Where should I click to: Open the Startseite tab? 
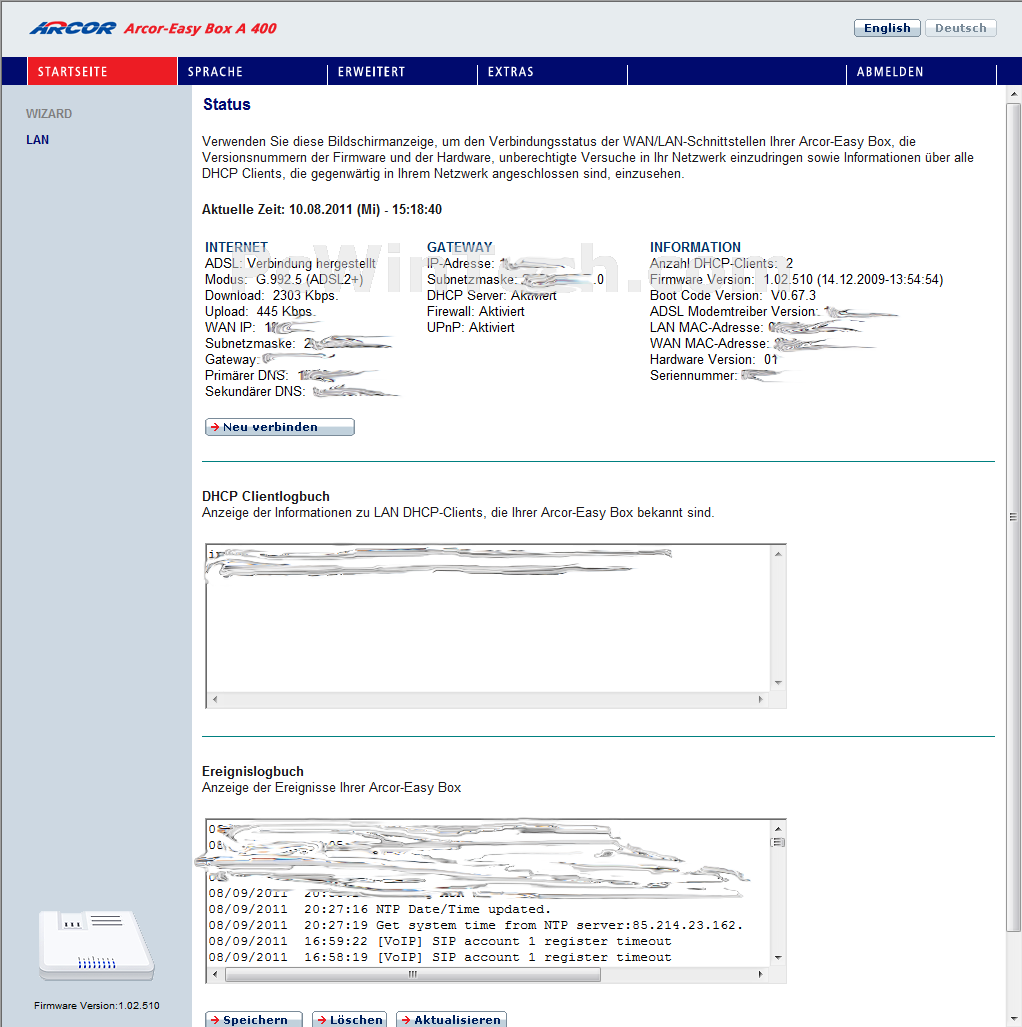coord(102,71)
